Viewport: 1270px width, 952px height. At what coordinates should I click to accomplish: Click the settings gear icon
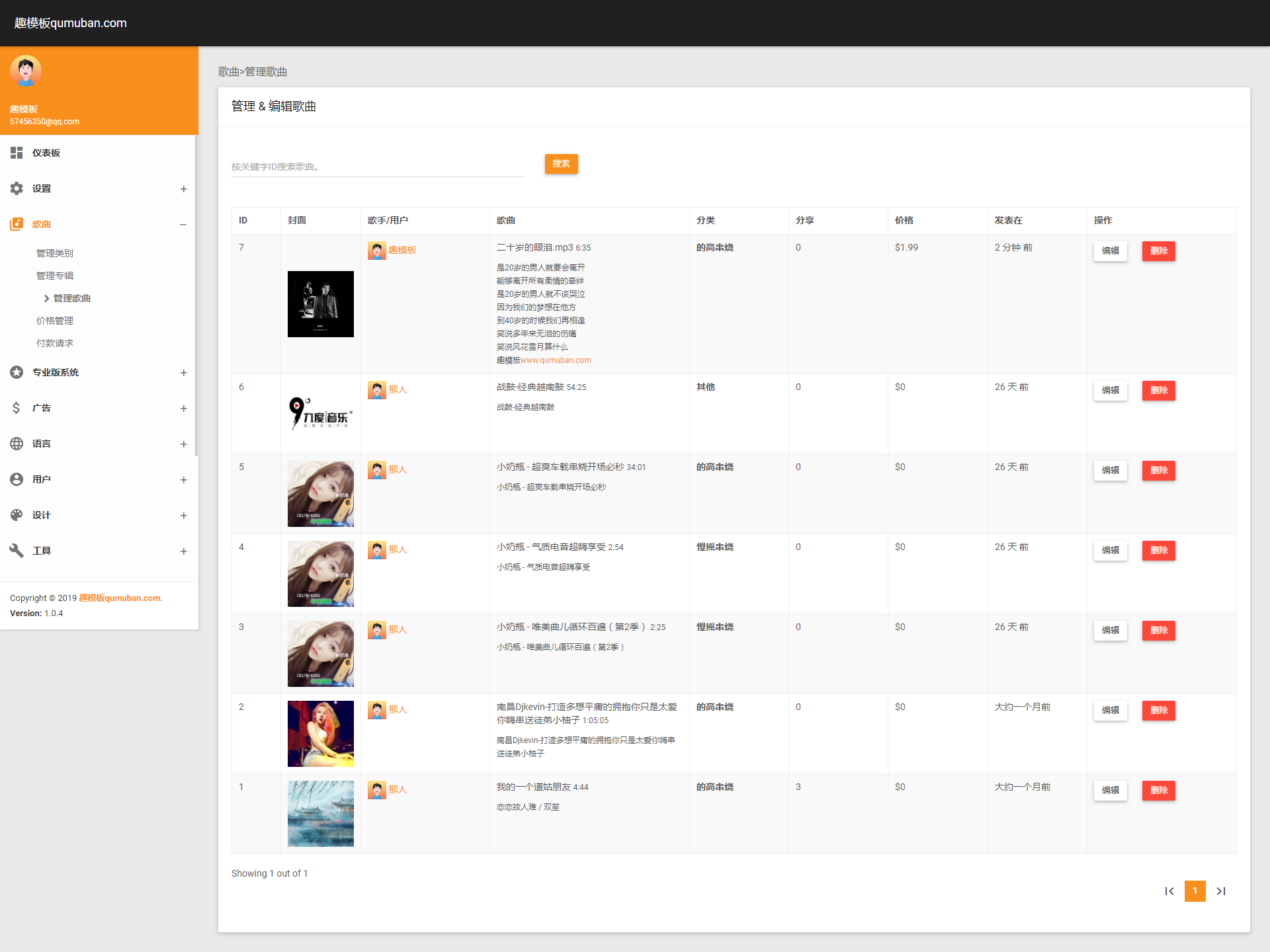(17, 188)
